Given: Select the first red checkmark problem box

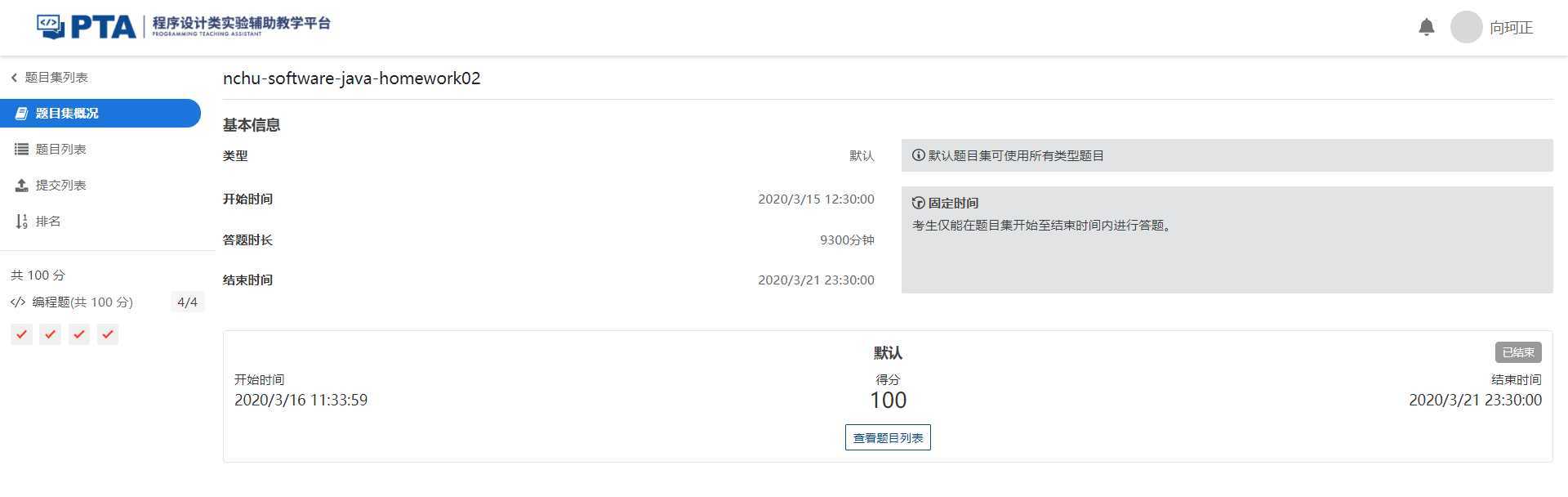Looking at the screenshot, I should point(22,334).
